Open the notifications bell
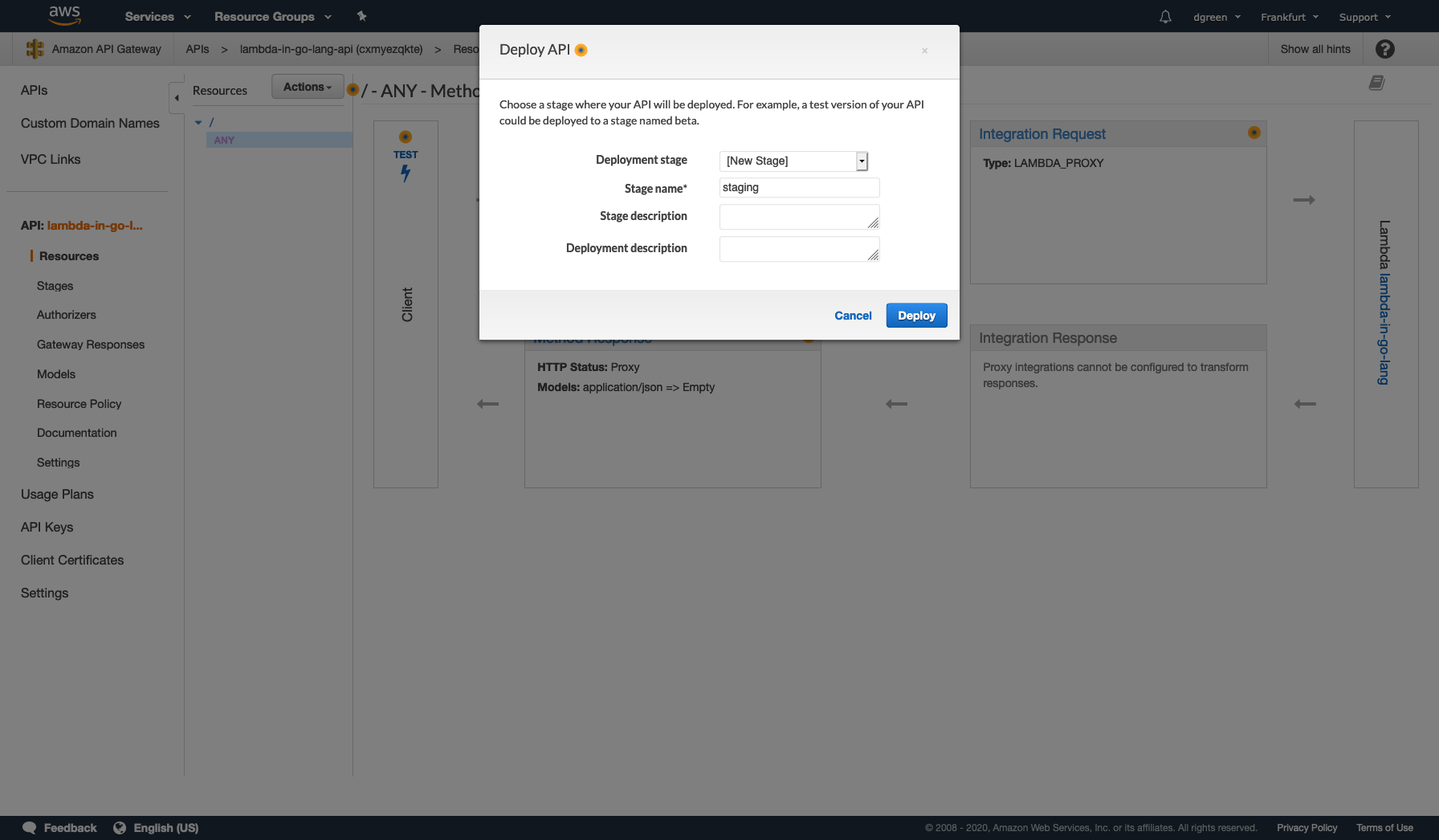 [x=1165, y=17]
